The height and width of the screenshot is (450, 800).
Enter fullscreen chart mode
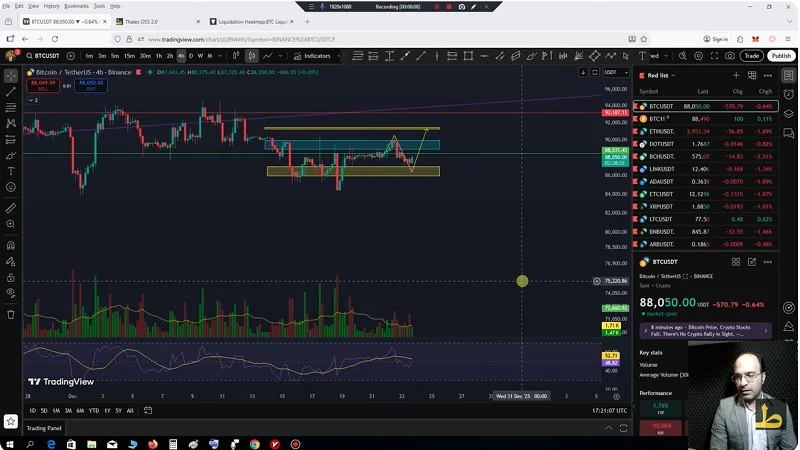point(713,56)
